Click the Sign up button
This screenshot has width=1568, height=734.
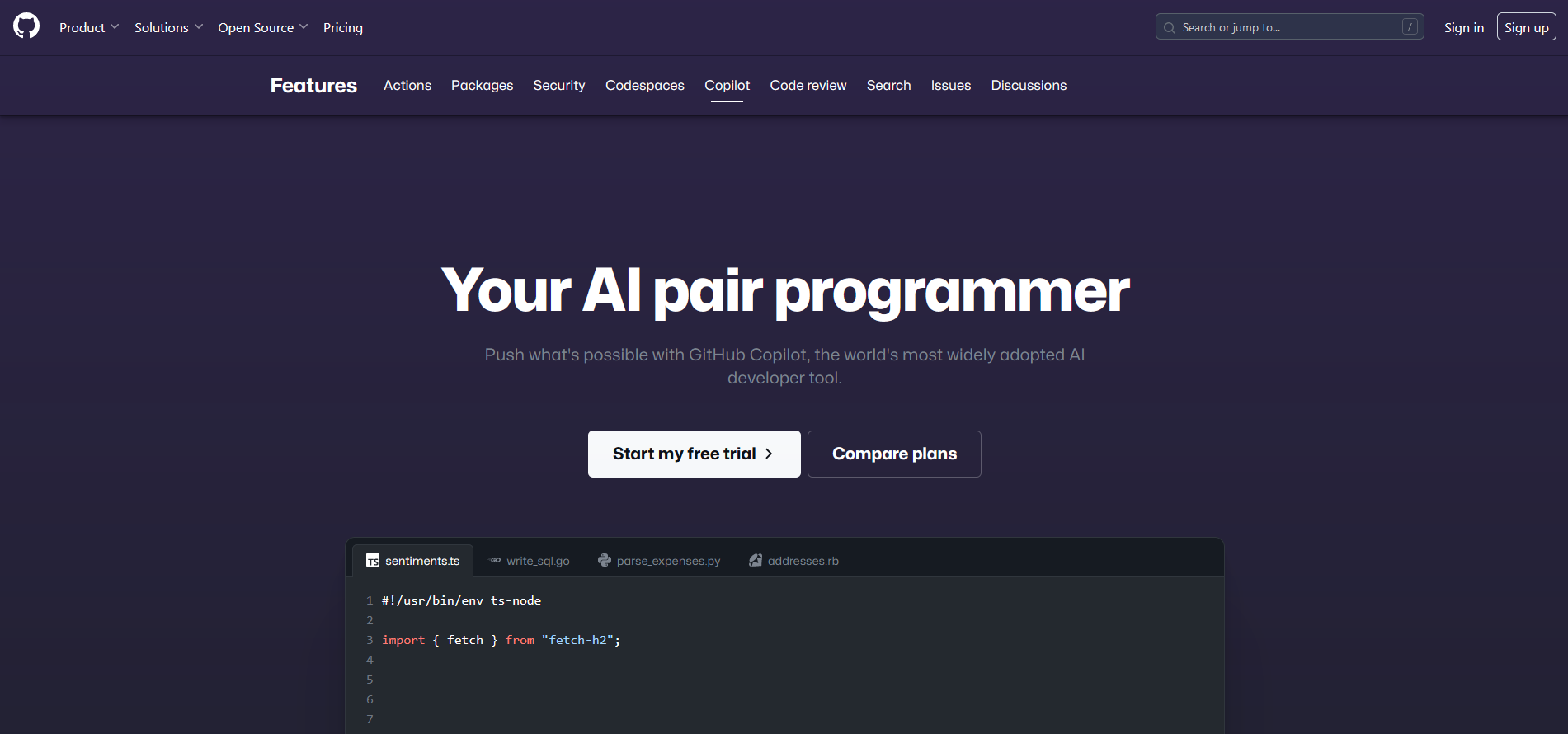[1526, 27]
